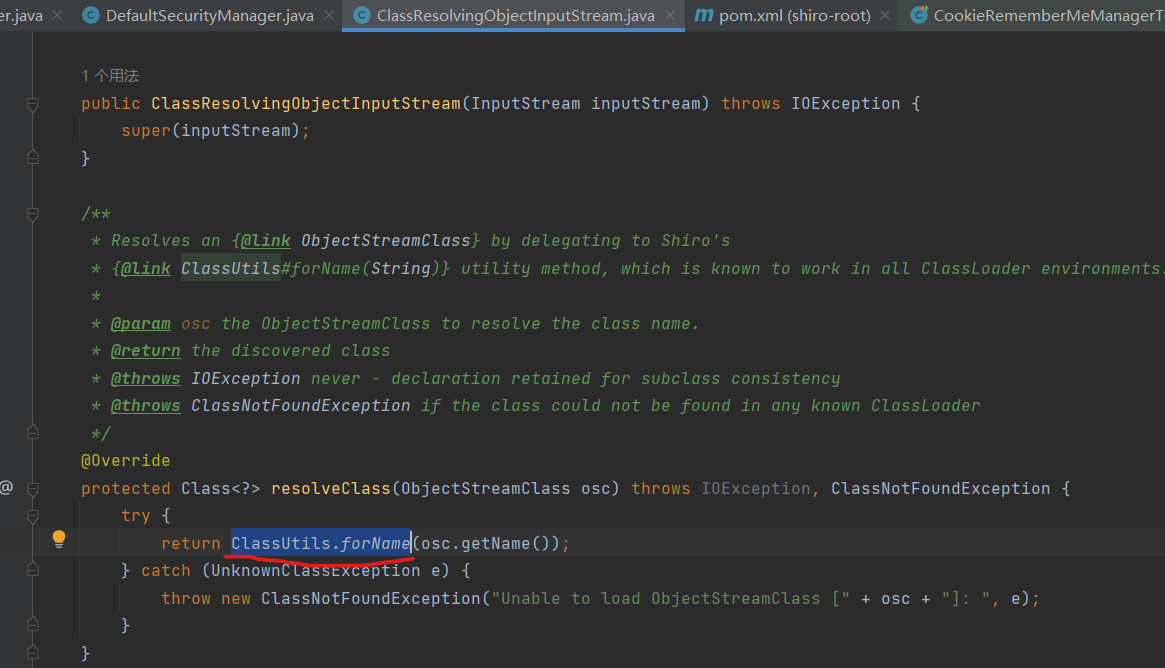This screenshot has width=1165, height=668.
Task: Click the lightbulb quick-fix icon in the gutter
Action: tap(59, 539)
